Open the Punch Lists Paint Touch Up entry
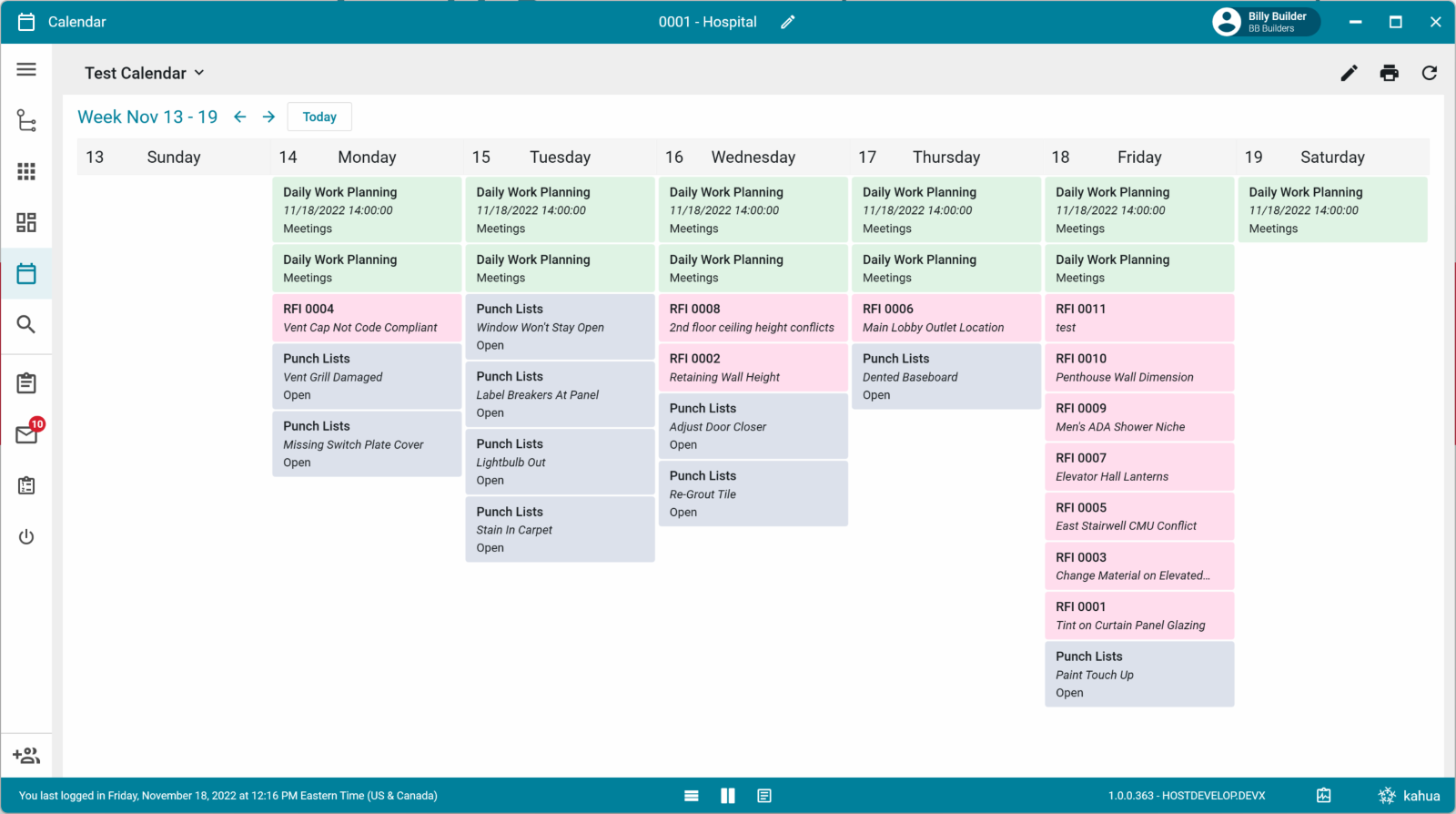The height and width of the screenshot is (814, 1456). (x=1138, y=674)
